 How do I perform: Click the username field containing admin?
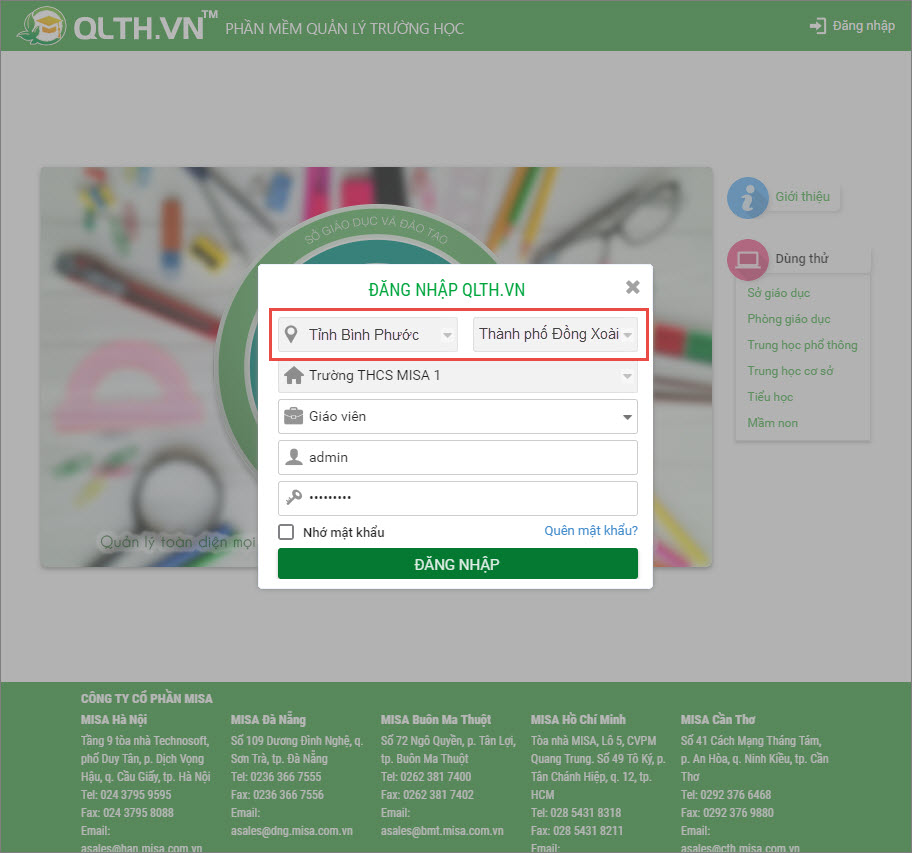click(458, 458)
